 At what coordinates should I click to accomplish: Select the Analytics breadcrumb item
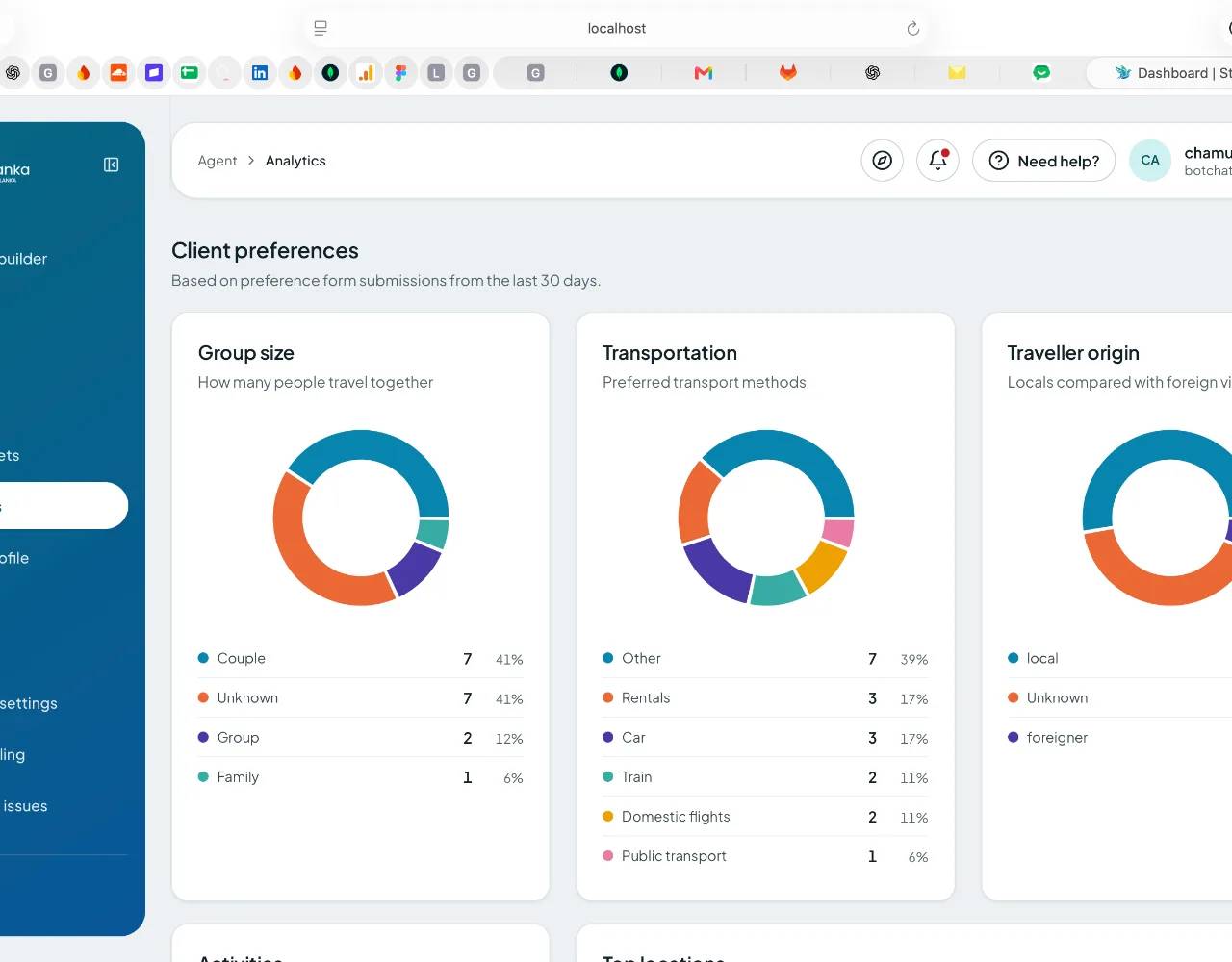[295, 161]
